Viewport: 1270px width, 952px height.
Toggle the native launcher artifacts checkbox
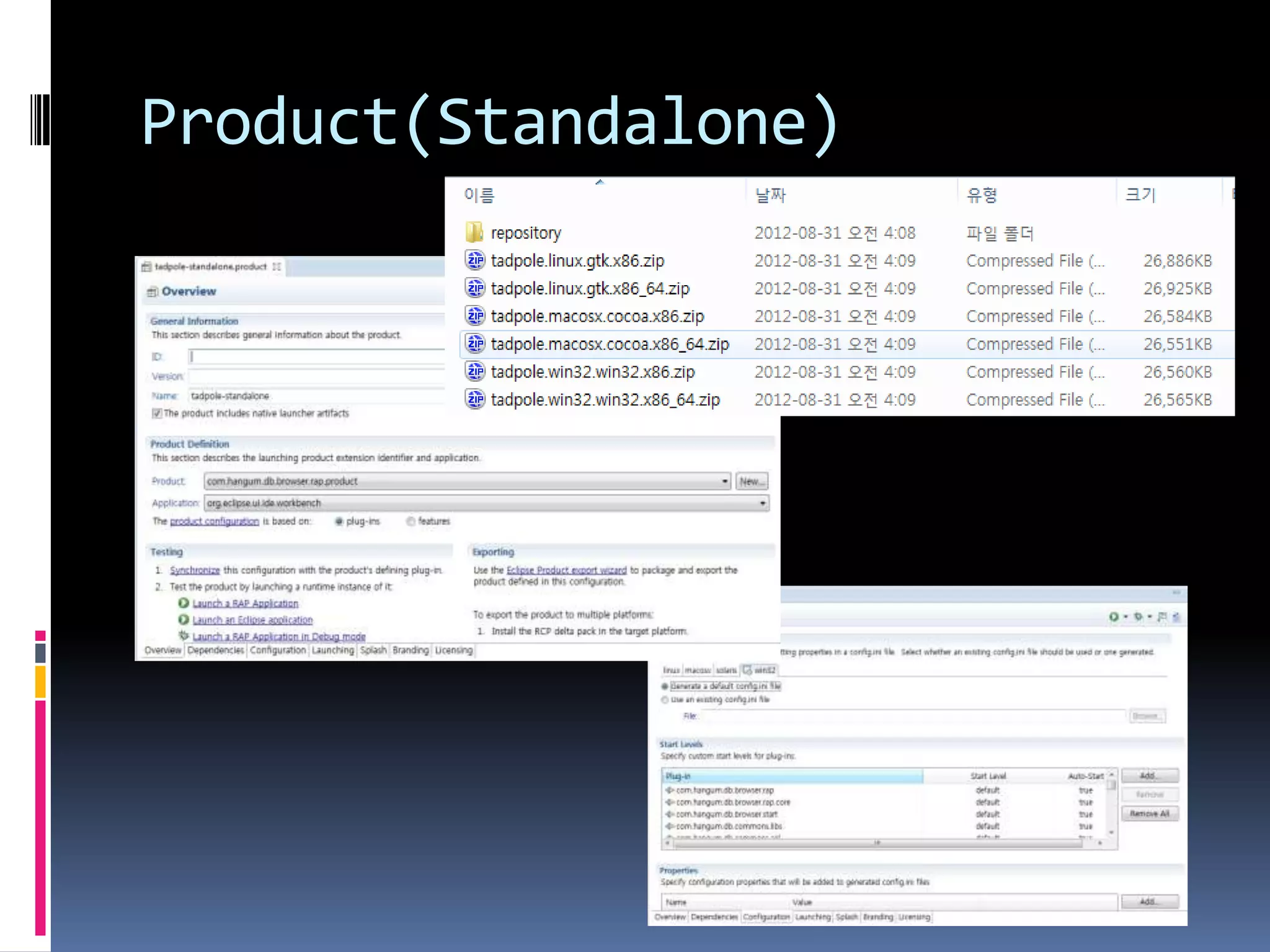point(157,413)
